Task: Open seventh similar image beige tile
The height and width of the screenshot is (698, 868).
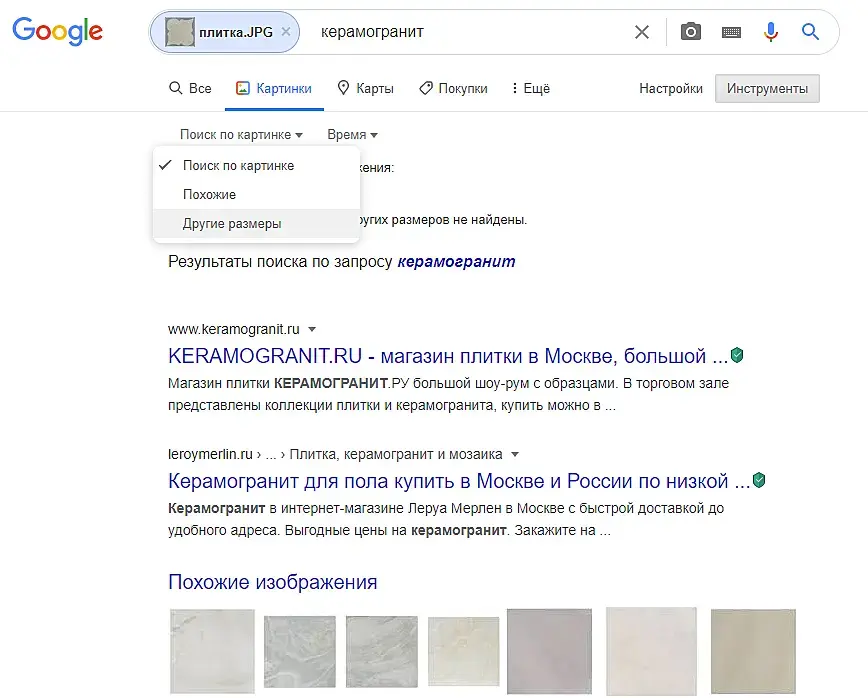Action: [753, 652]
